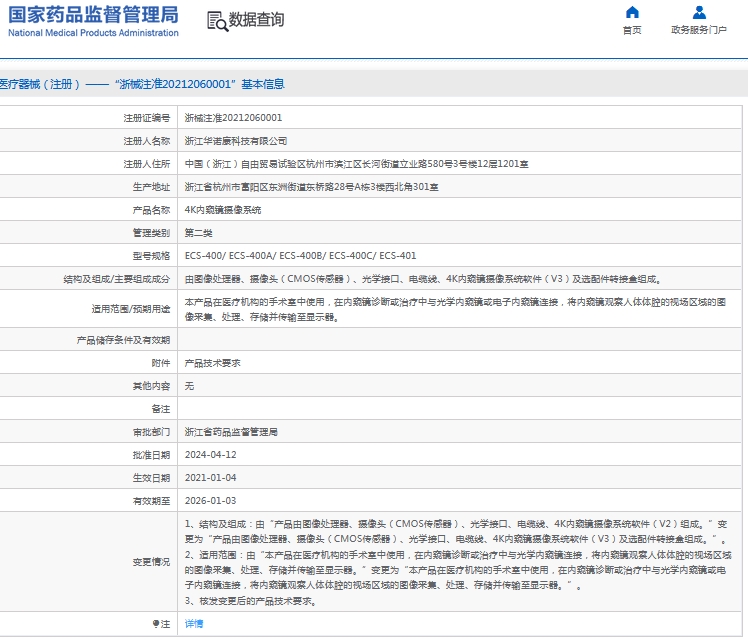Click the 政务服务门户 text link
Screen dimensions: 748x640
tap(699, 30)
